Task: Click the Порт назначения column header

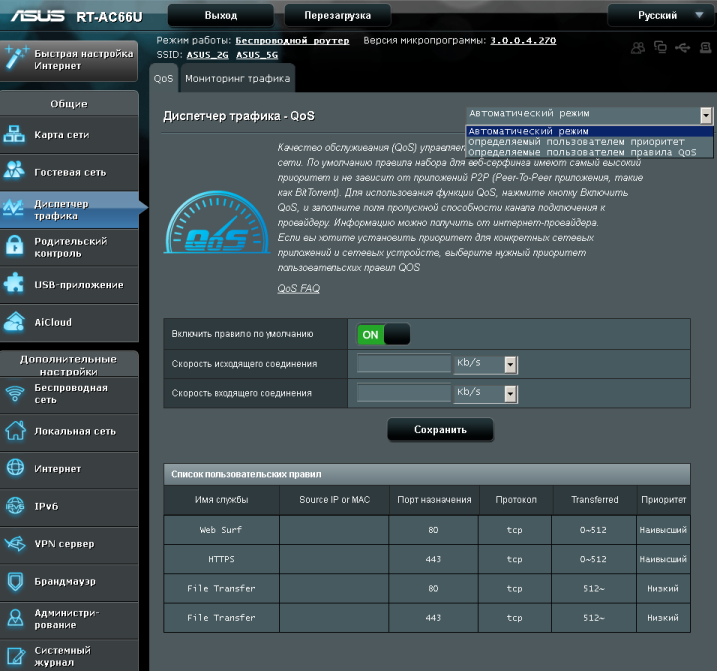Action: [x=434, y=500]
